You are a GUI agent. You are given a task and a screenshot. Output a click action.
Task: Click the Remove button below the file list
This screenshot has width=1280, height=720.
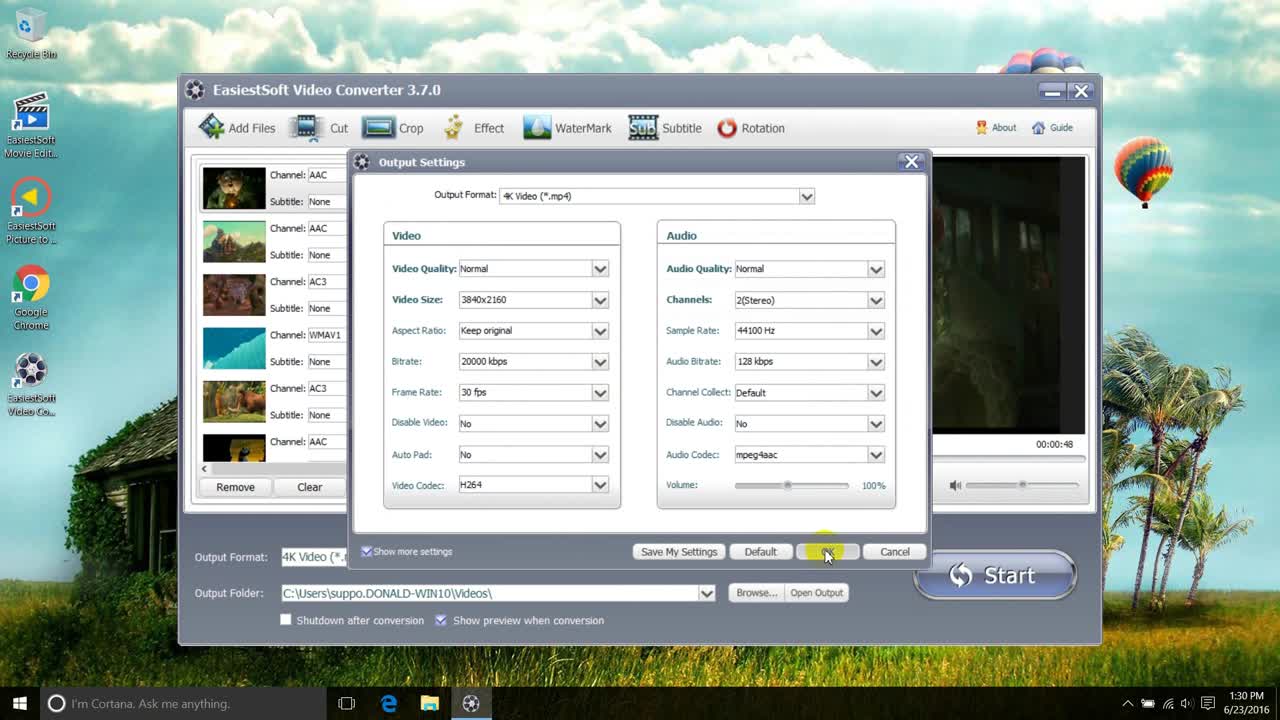coord(235,487)
